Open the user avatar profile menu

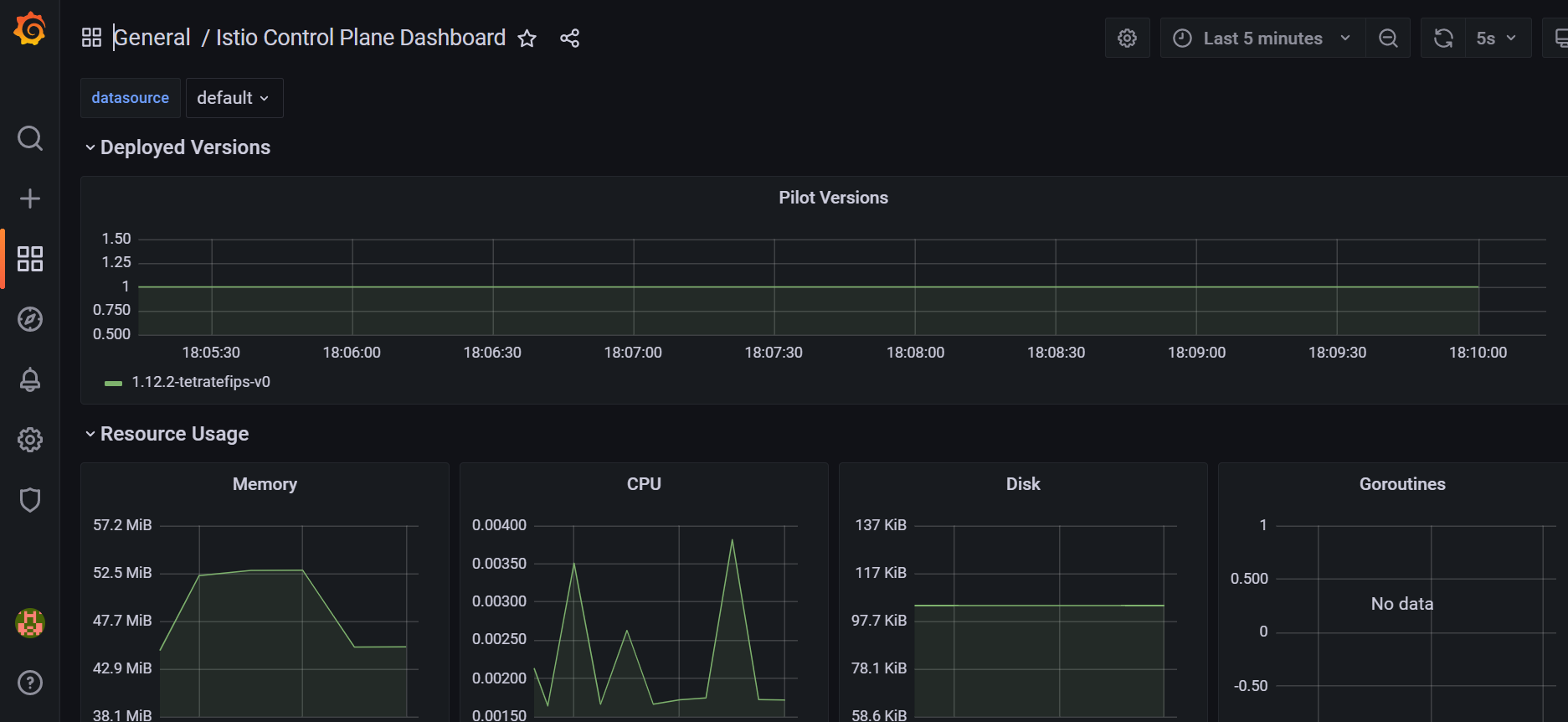click(x=30, y=622)
